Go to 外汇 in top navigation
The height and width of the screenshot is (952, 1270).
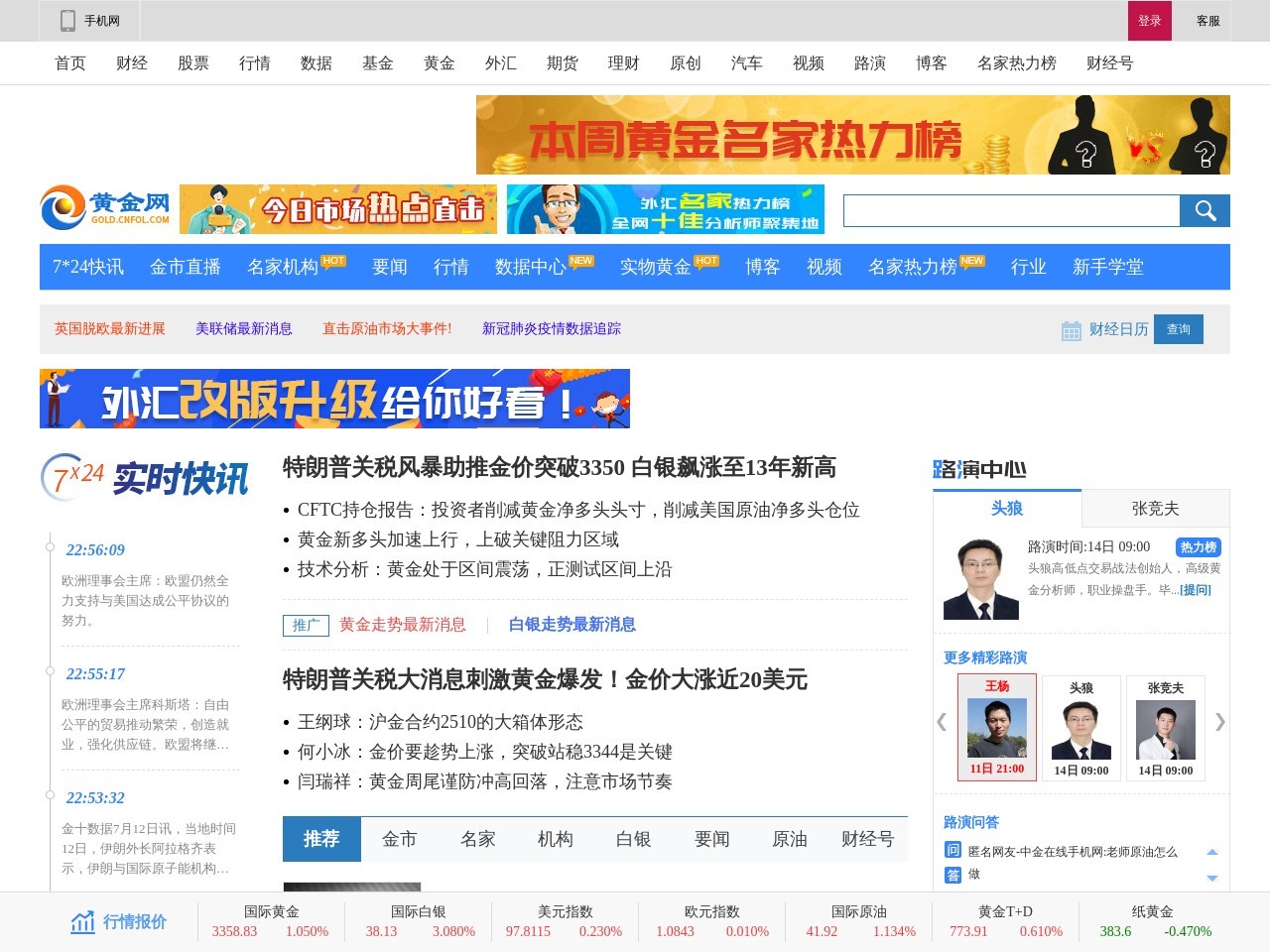[501, 63]
